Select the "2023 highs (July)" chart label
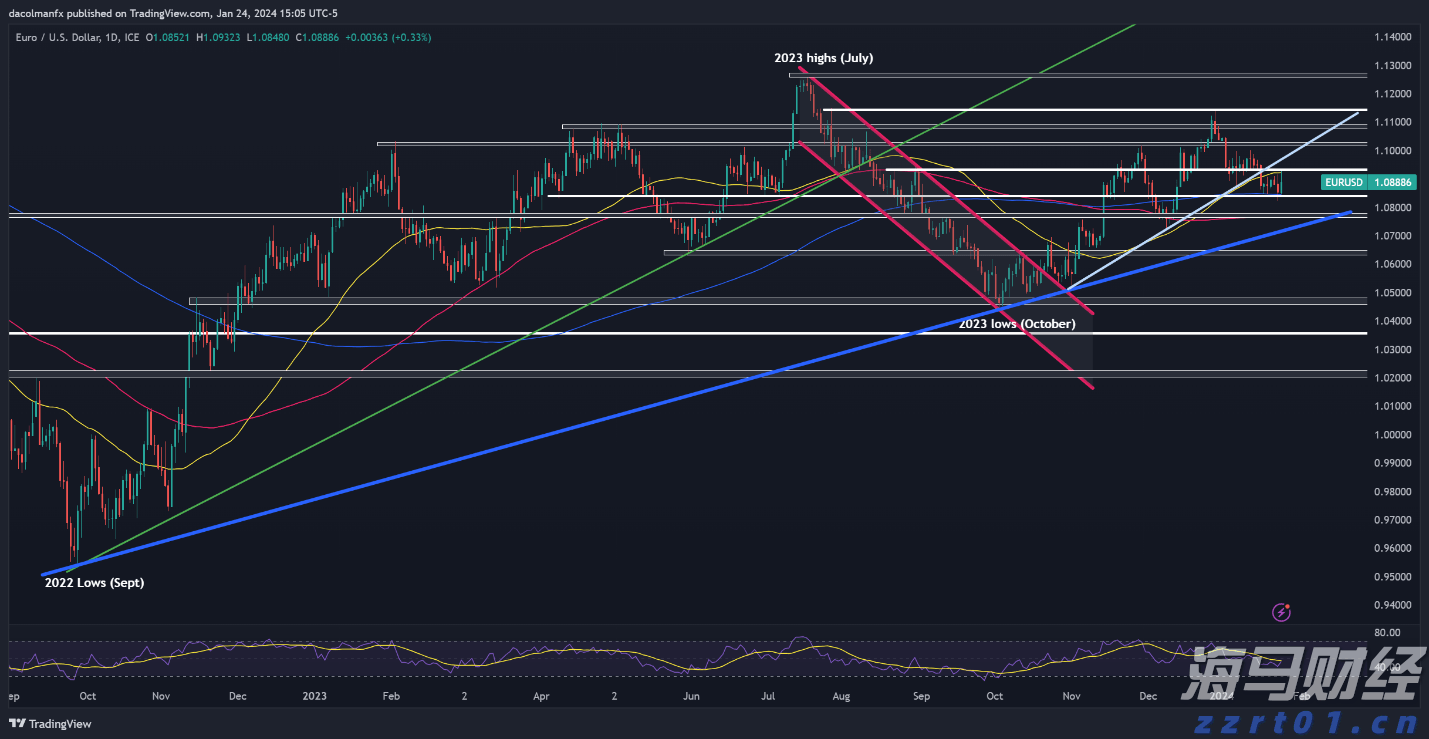 [x=823, y=58]
